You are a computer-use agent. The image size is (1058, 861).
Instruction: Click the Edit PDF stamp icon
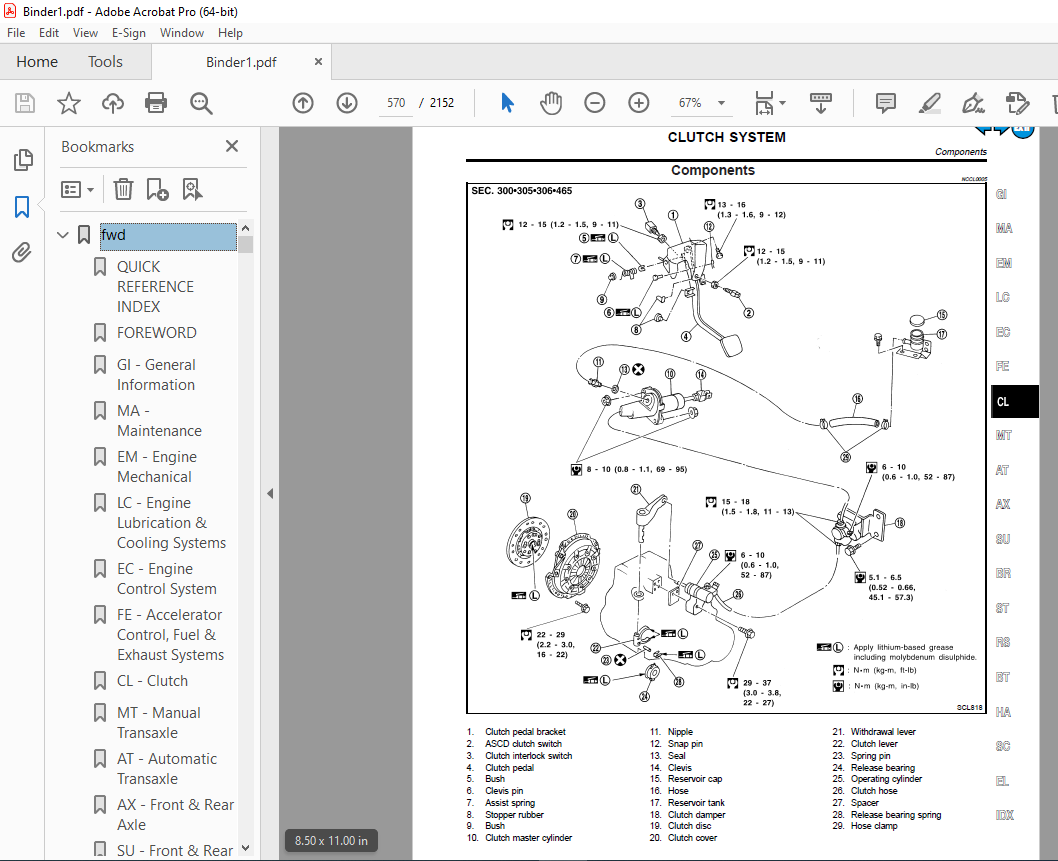click(x=1017, y=103)
